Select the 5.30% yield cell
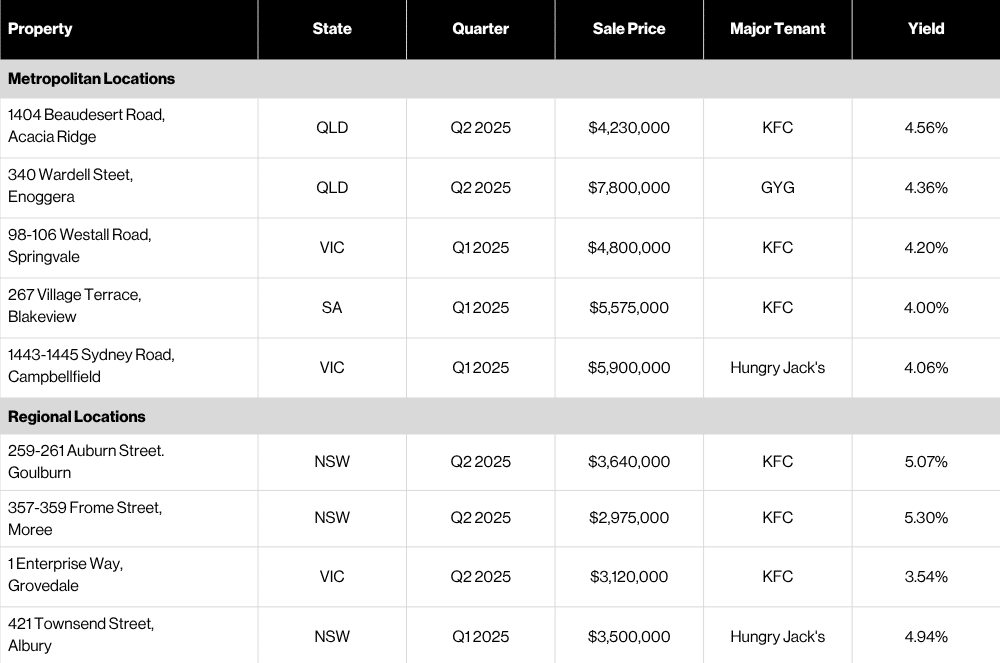The height and width of the screenshot is (663, 1000). [x=926, y=518]
